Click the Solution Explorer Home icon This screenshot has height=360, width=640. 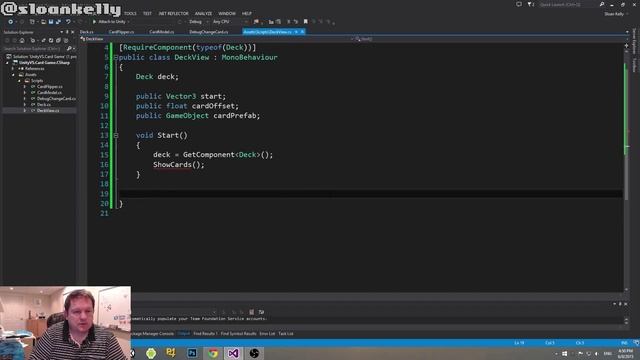coord(22,40)
